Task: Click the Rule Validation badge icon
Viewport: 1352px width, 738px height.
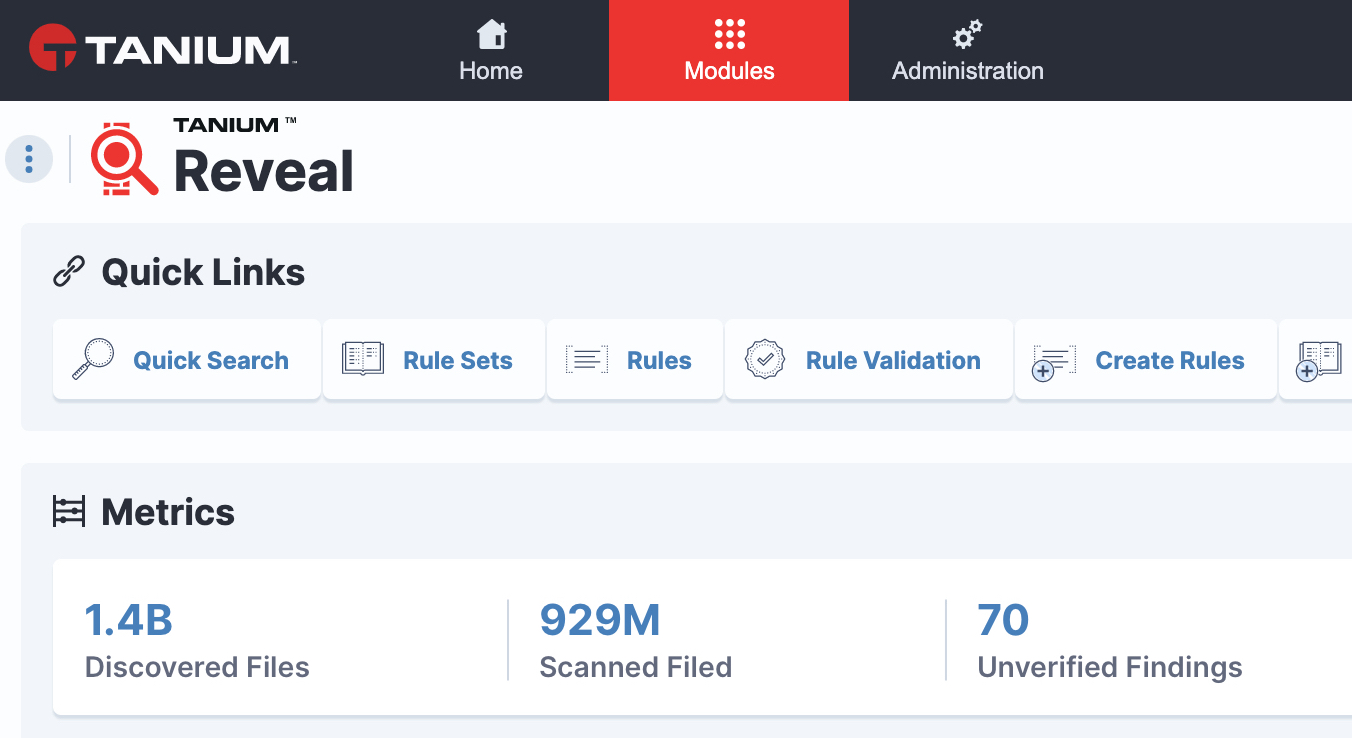Action: point(765,360)
